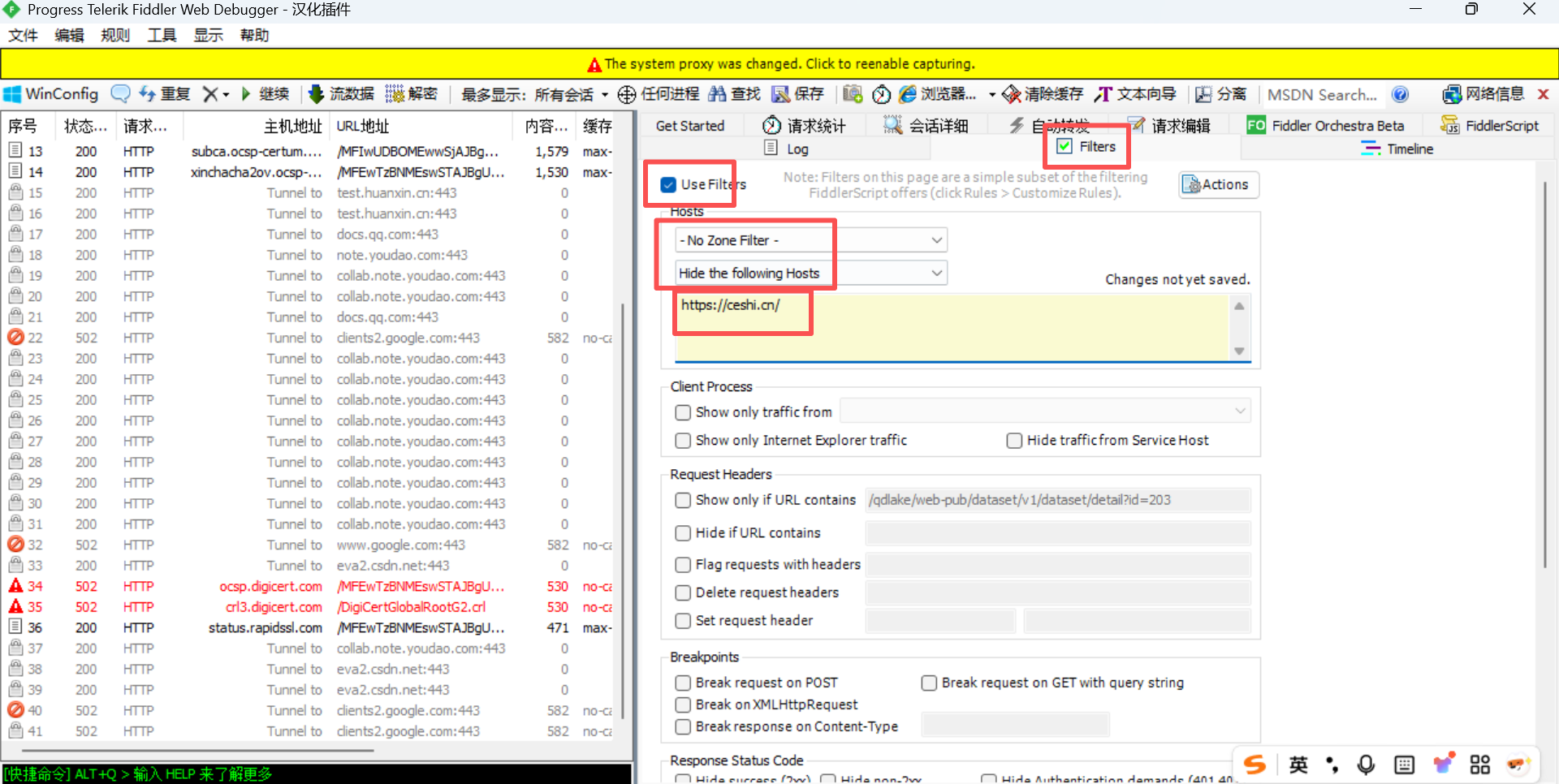
Task: Click the Sogou input method logo
Action: [1255, 765]
